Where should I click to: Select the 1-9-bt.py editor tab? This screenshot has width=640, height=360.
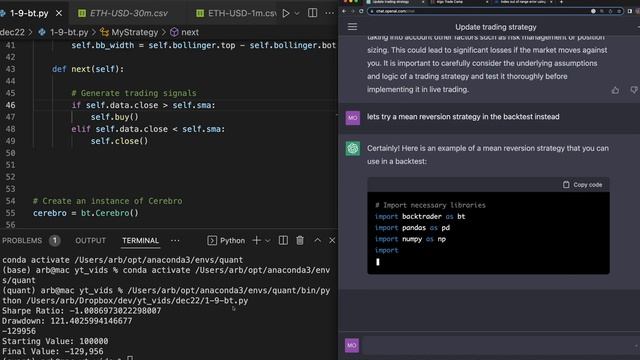[29, 13]
